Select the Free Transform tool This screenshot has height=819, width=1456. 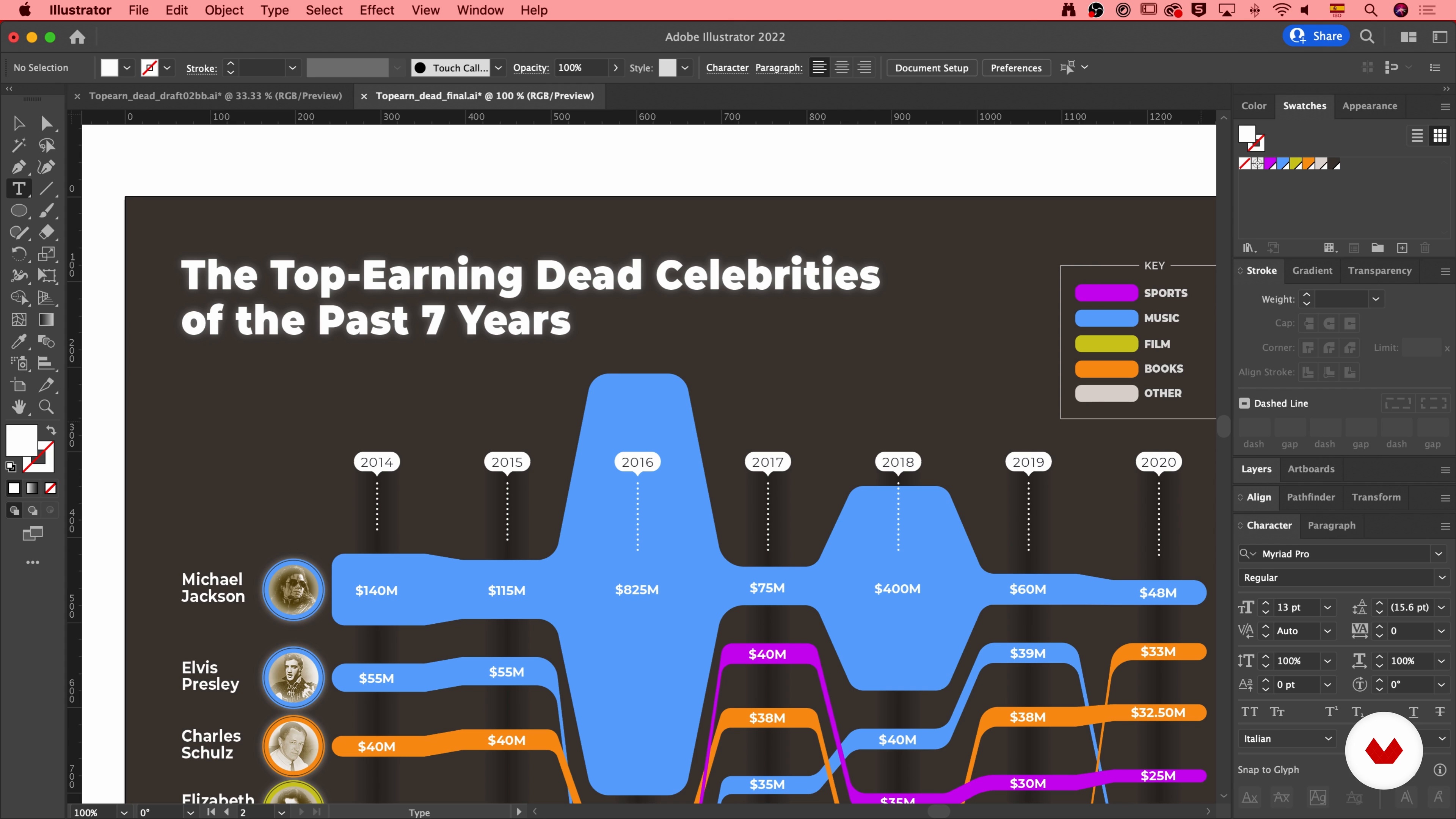point(46,275)
